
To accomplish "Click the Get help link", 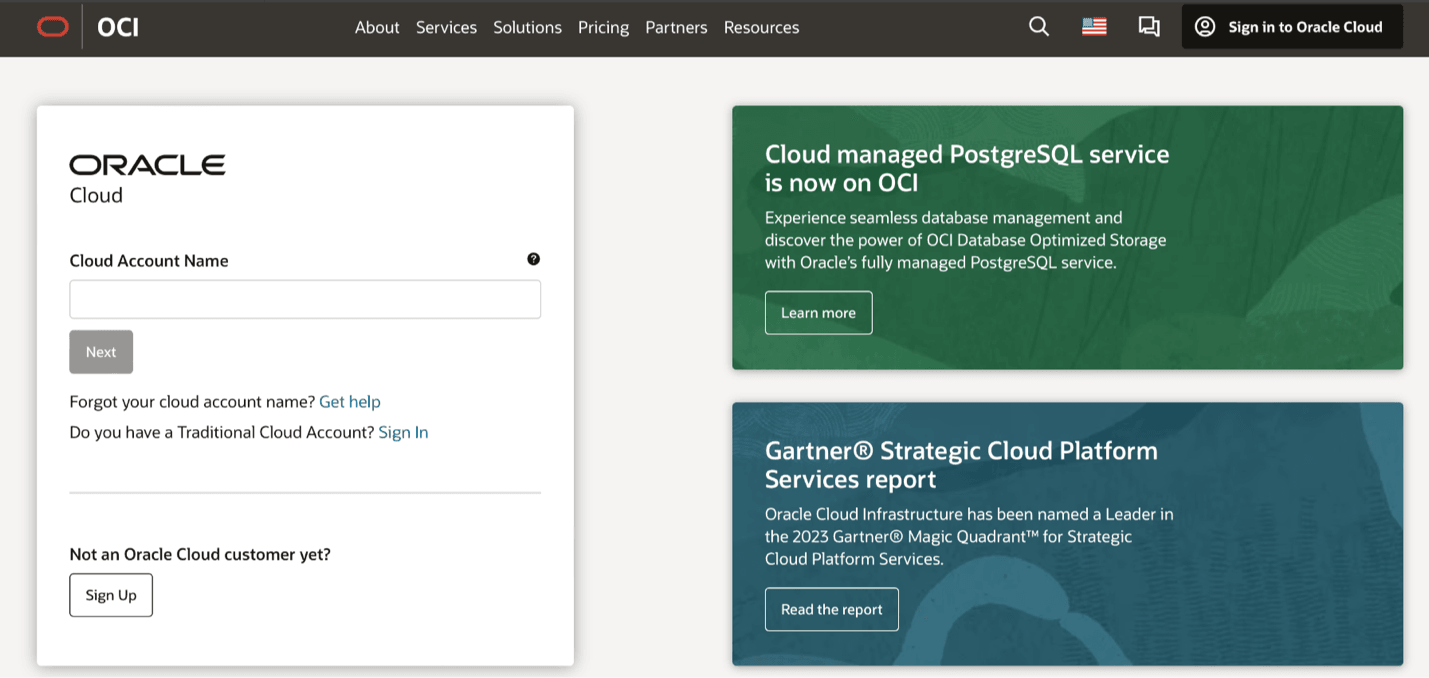I will [350, 401].
